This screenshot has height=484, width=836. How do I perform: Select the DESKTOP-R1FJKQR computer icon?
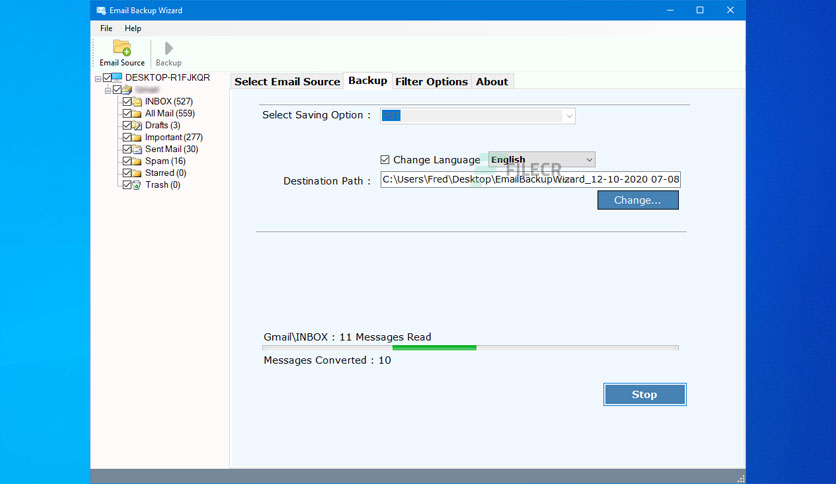[117, 77]
